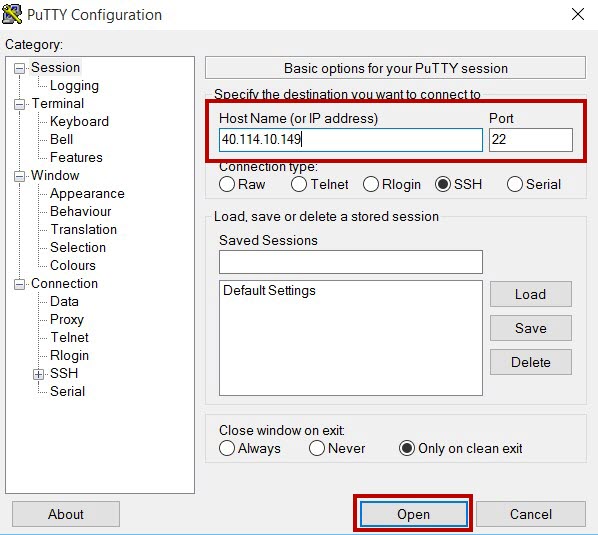Select the Telnet category in the tree
The width and height of the screenshot is (598, 535).
(x=69, y=337)
